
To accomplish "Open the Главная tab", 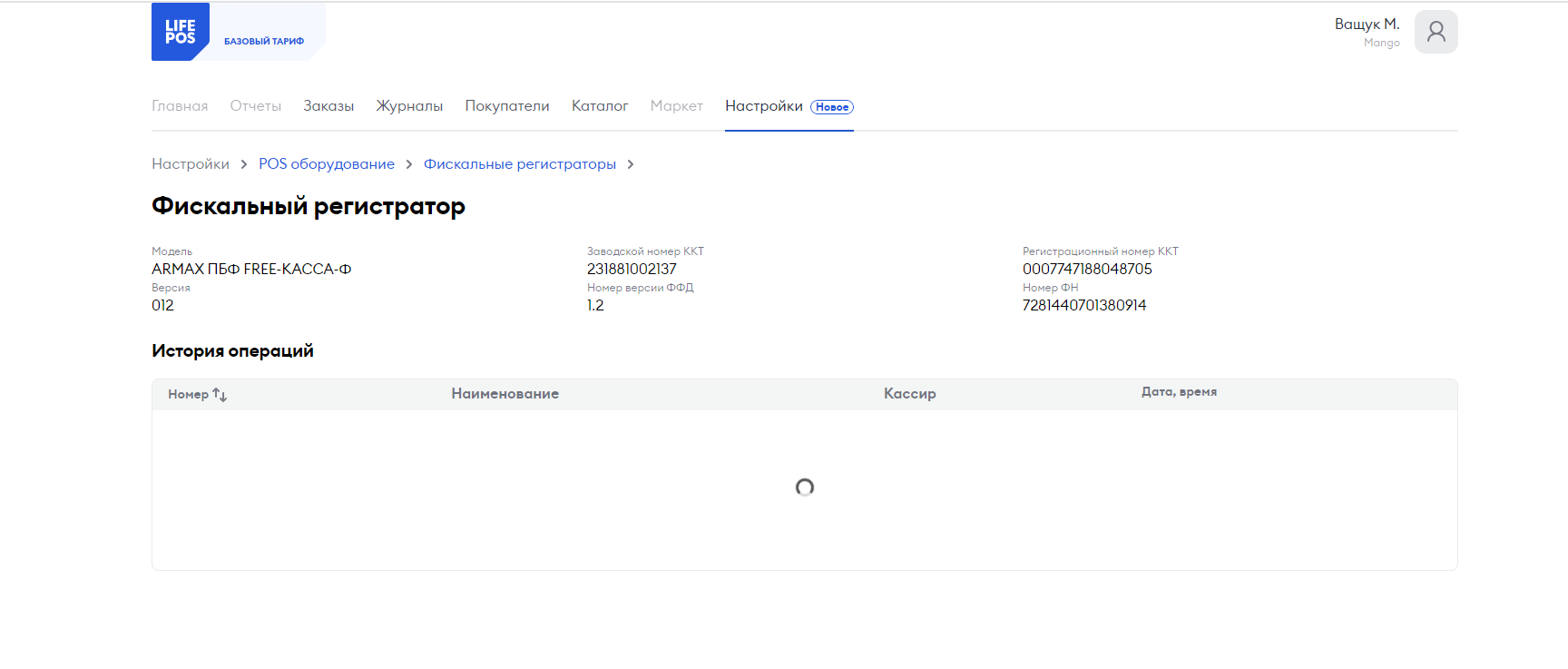I will pyautogui.click(x=180, y=106).
